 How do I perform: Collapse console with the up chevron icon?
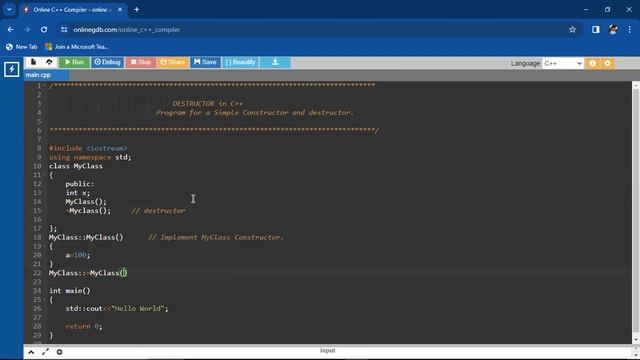(31, 352)
